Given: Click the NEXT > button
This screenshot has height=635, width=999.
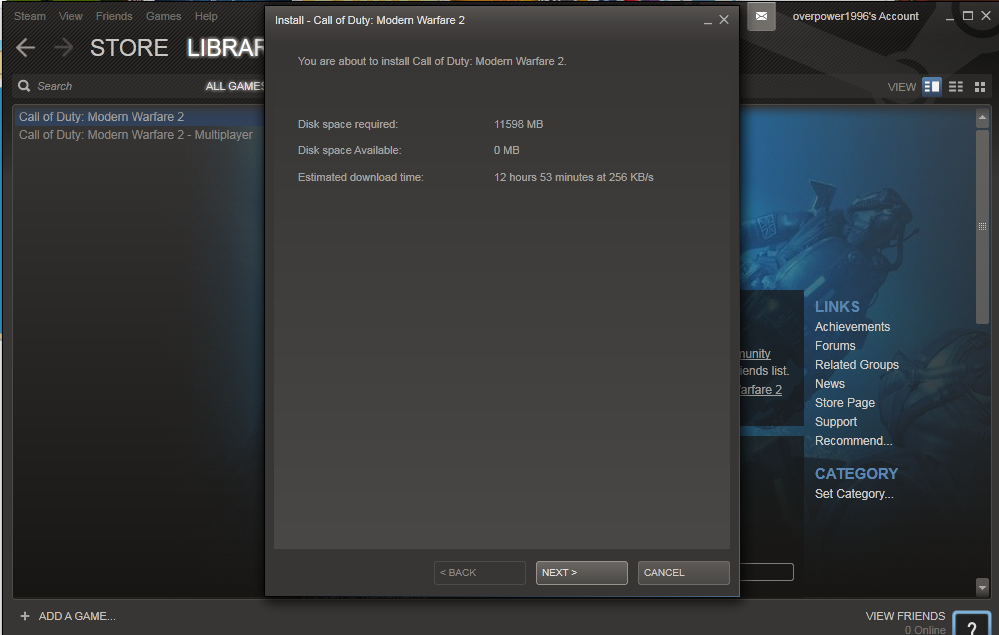Looking at the screenshot, I should 582,573.
